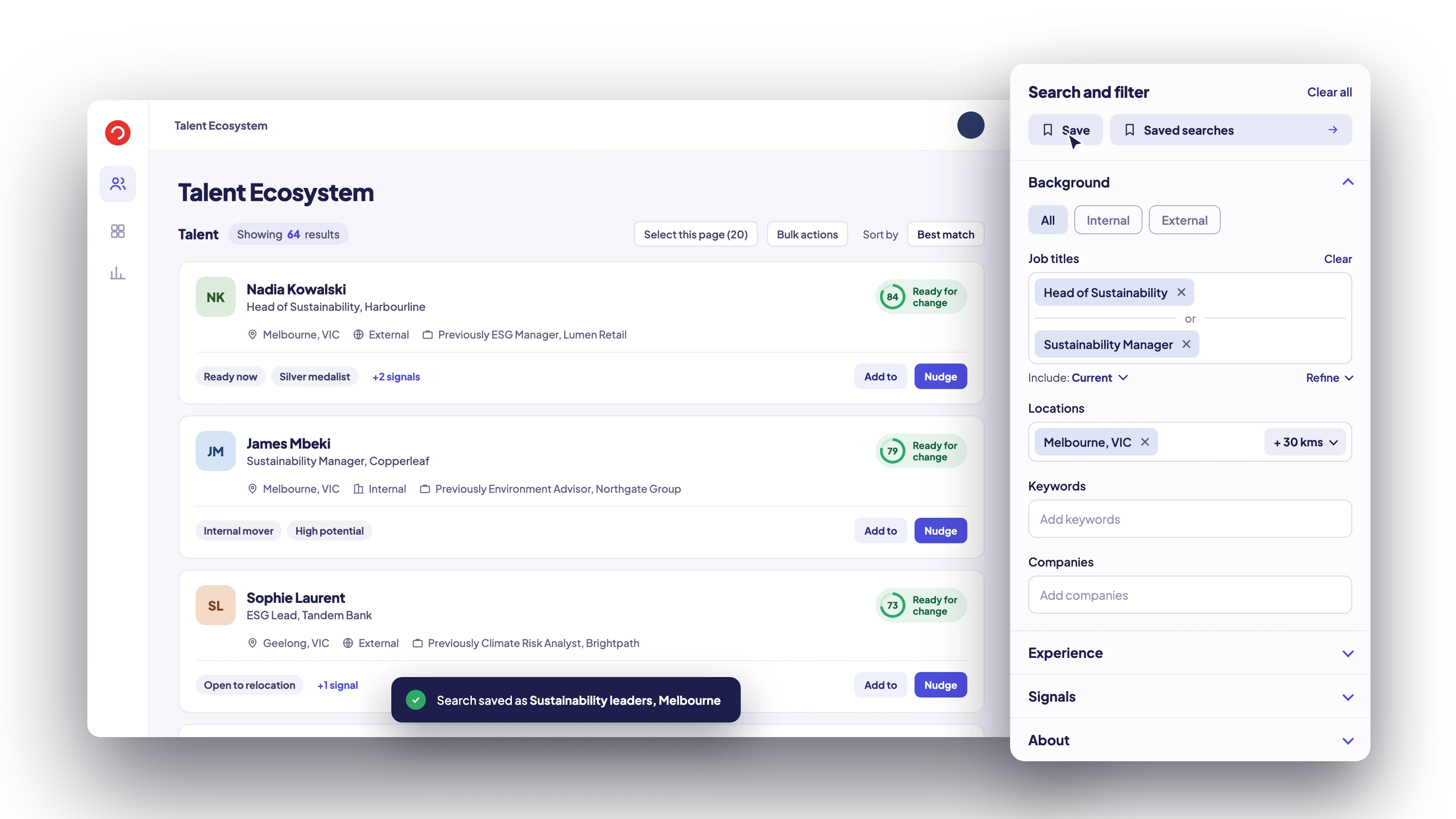Select the Internal background filter
Image resolution: width=1456 pixels, height=819 pixels.
tap(1108, 220)
